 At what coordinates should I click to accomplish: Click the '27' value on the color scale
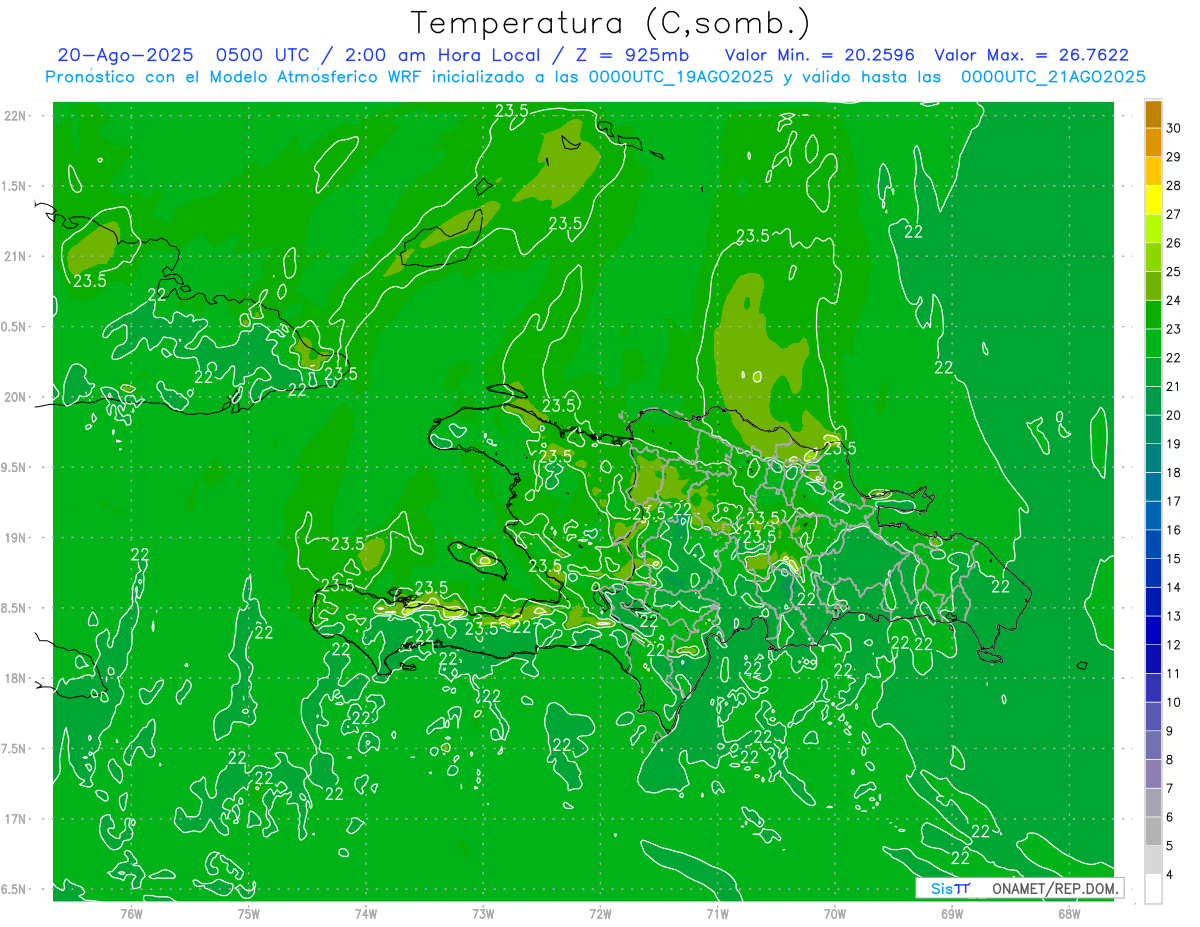pos(1173,214)
